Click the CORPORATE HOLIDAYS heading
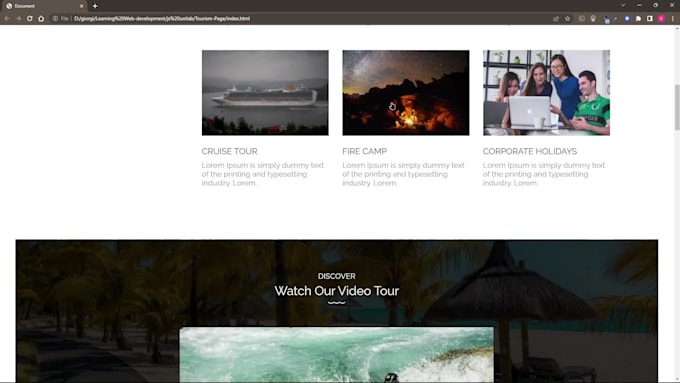Image resolution: width=680 pixels, height=383 pixels. pos(530,151)
